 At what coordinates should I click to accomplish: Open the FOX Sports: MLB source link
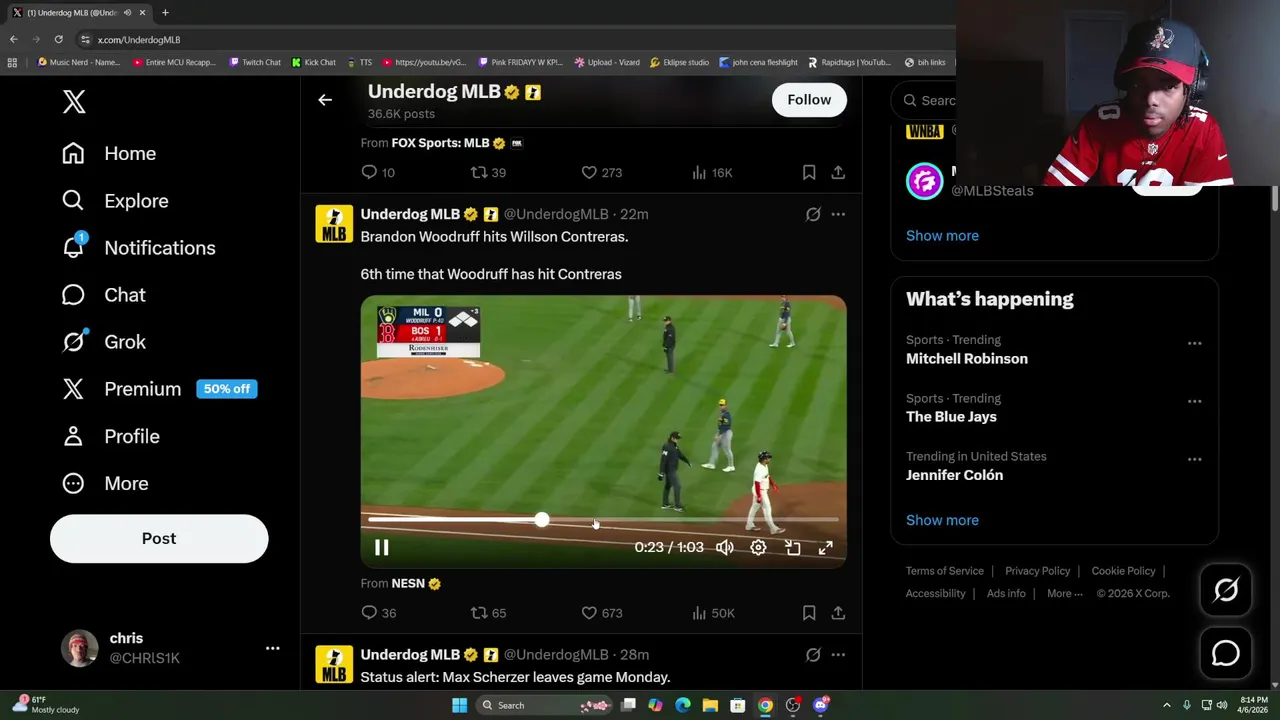[440, 143]
